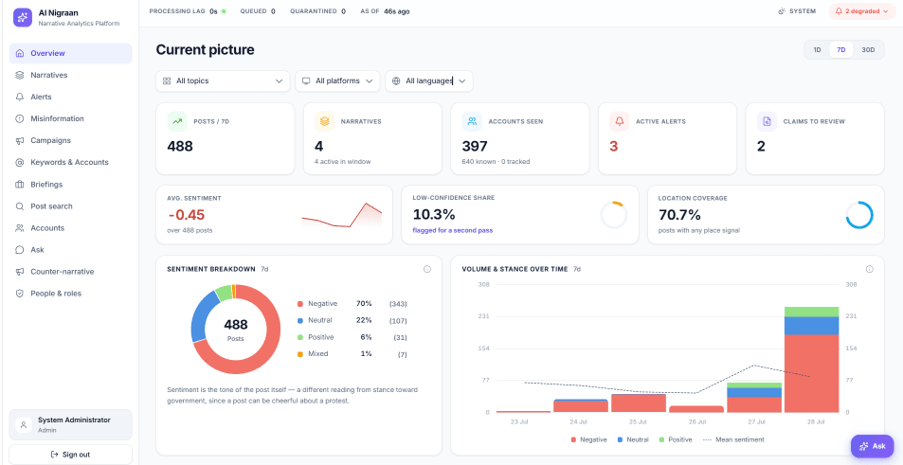Click the Post search magnifier icon

click(x=20, y=206)
